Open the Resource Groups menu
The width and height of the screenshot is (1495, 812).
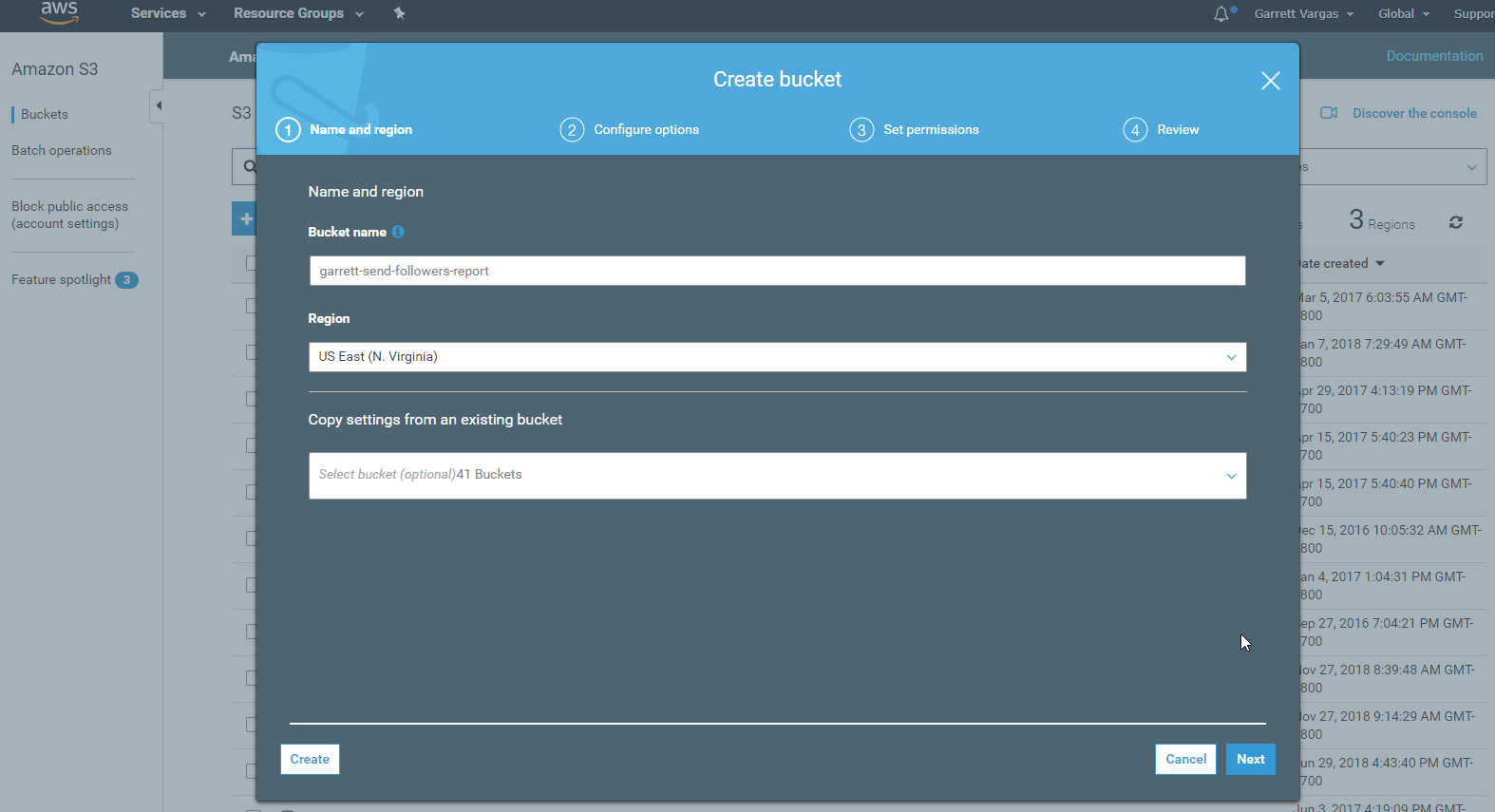pyautogui.click(x=298, y=13)
